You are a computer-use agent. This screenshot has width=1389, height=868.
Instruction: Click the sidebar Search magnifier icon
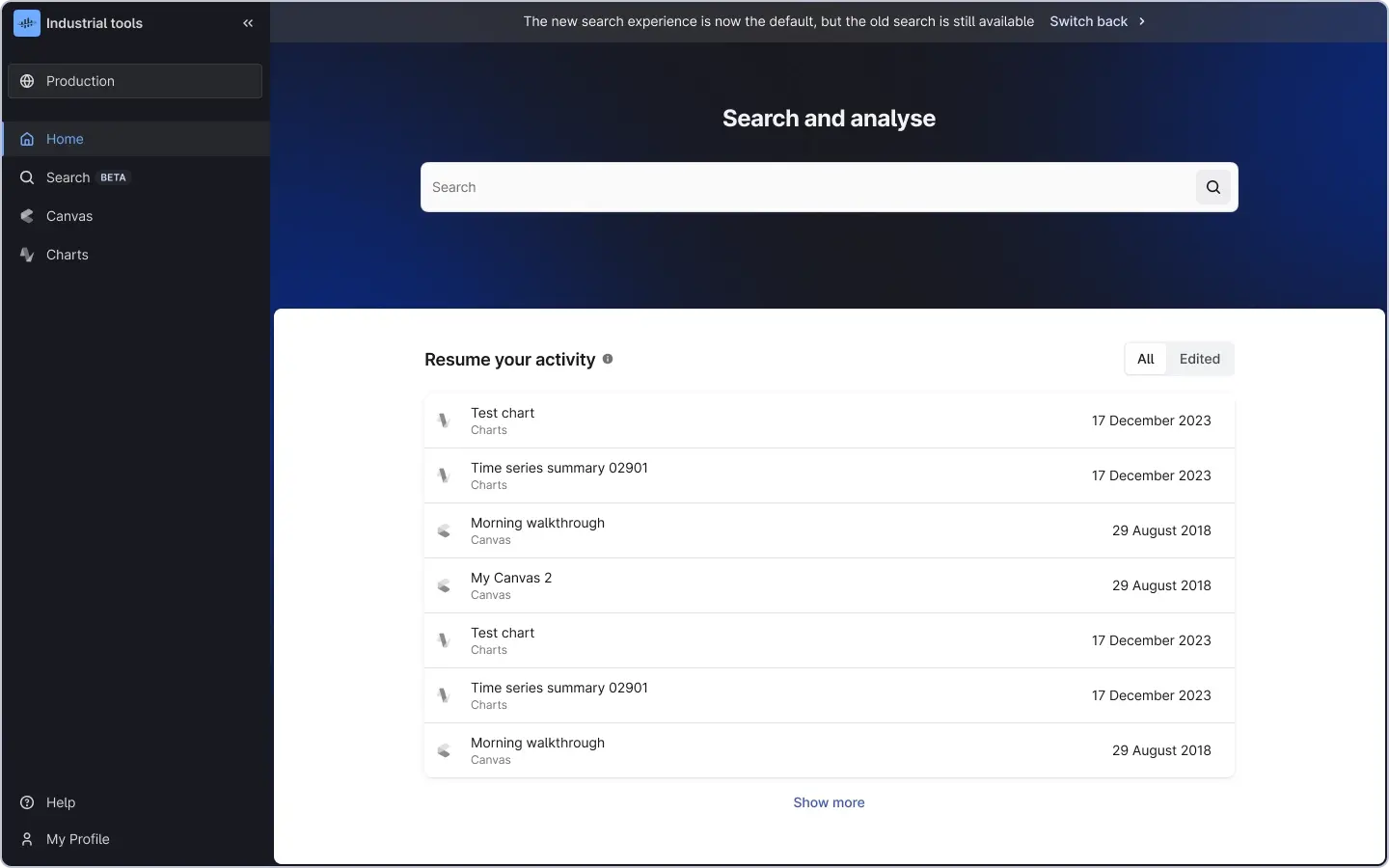coord(27,177)
